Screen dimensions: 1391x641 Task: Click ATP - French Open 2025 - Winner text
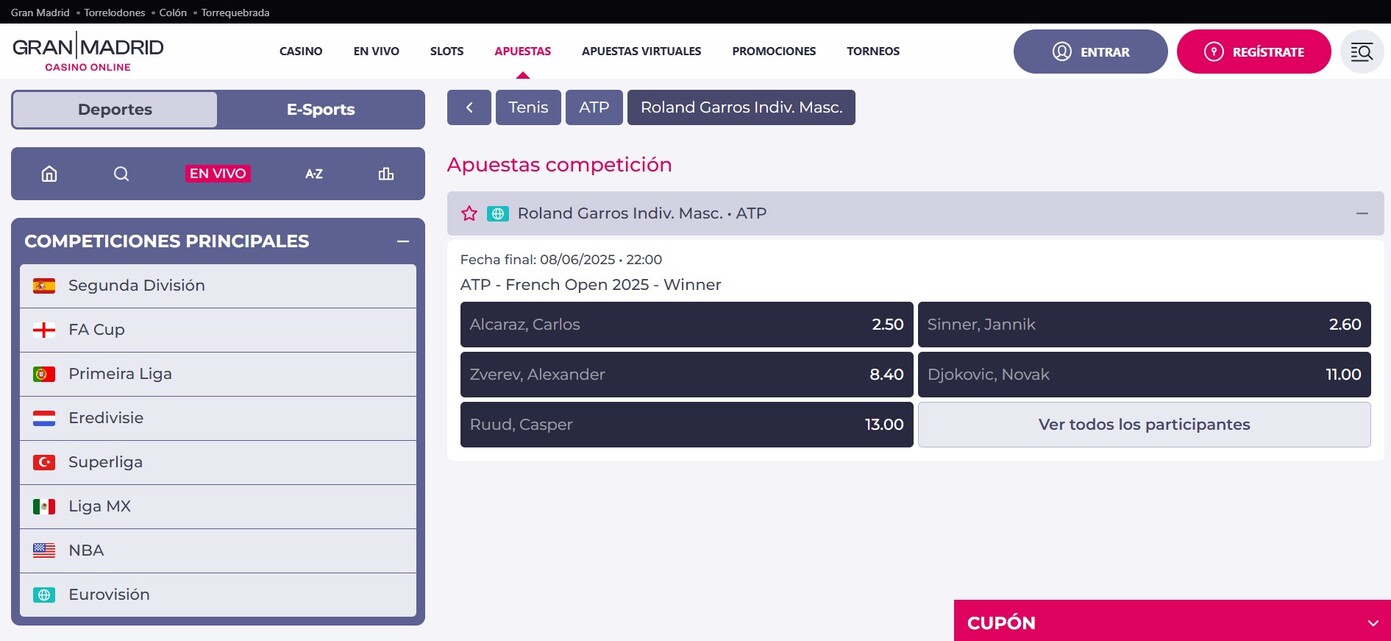pos(590,285)
